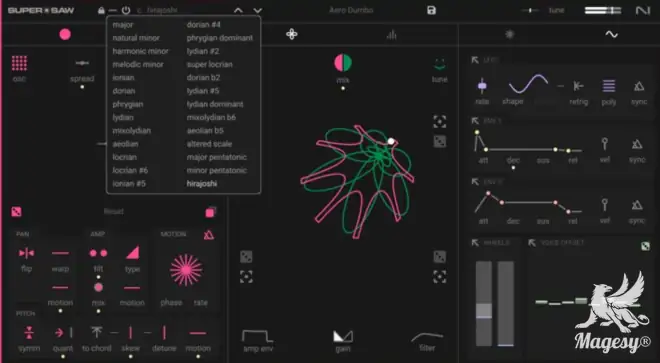Image resolution: width=660 pixels, height=363 pixels.
Task: Switch to the pink circle oscillator tab
Action: tap(65, 35)
